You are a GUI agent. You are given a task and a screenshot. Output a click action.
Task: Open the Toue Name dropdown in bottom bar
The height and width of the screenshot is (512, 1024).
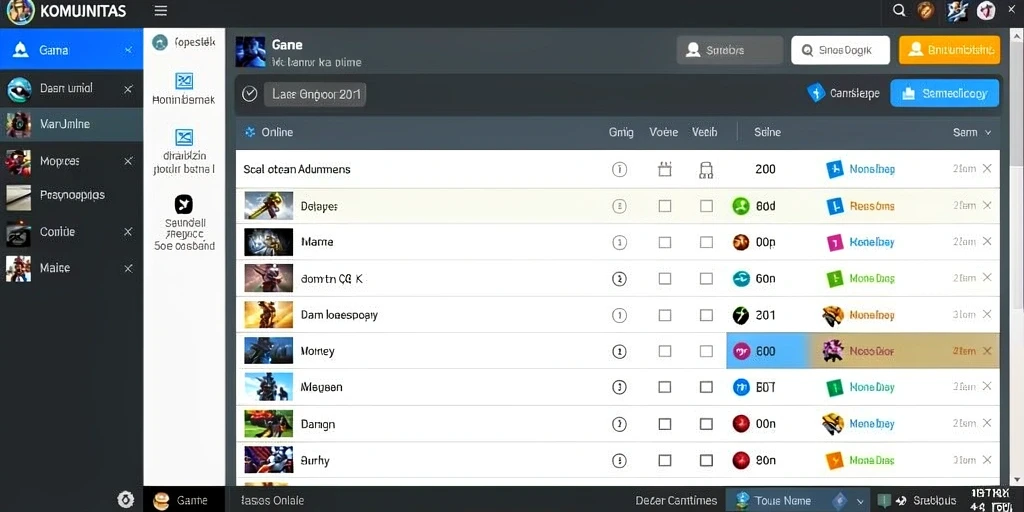801,500
